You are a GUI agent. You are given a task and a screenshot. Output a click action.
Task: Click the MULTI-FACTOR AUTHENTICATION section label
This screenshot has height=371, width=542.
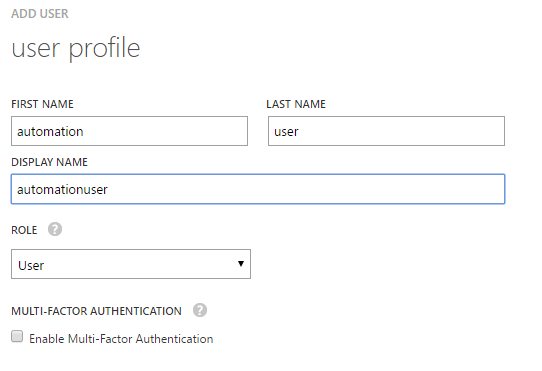point(96,311)
